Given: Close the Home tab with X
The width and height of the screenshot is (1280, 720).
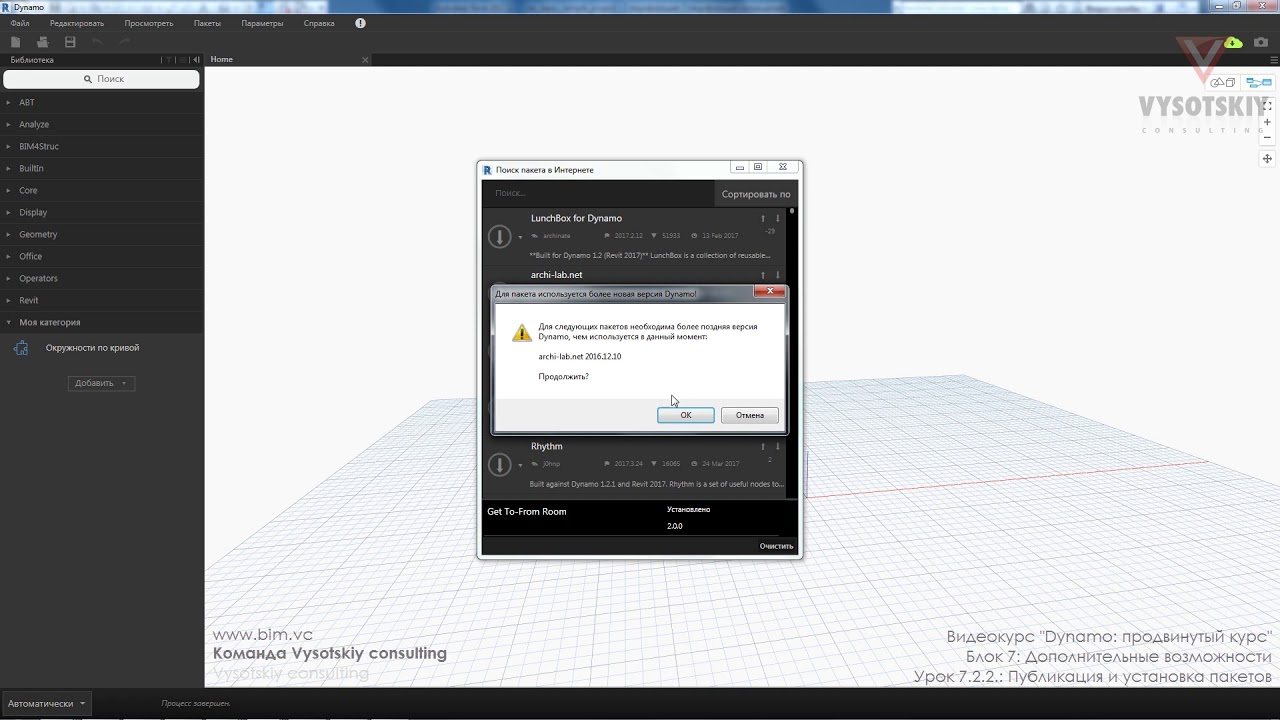Looking at the screenshot, I should tap(365, 60).
